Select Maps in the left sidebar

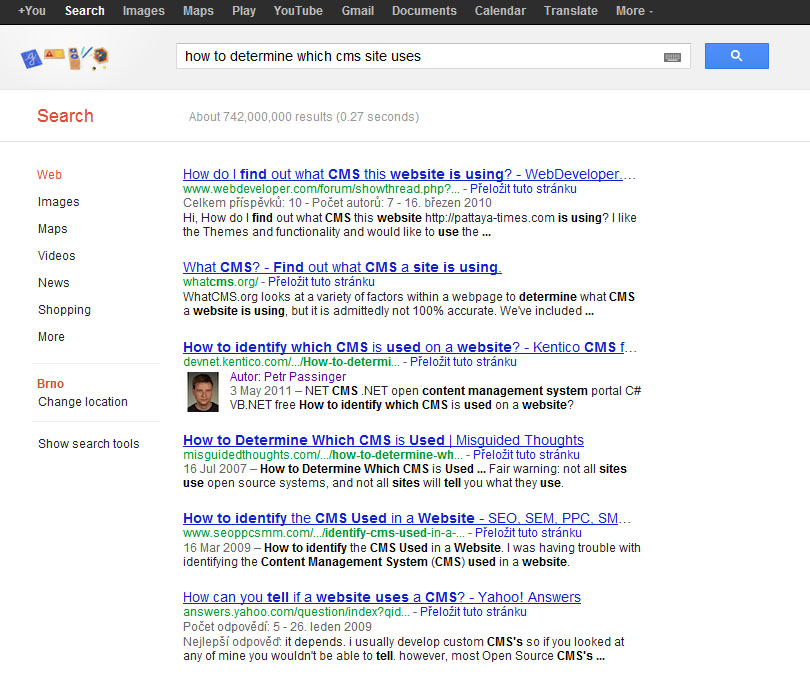pos(53,229)
